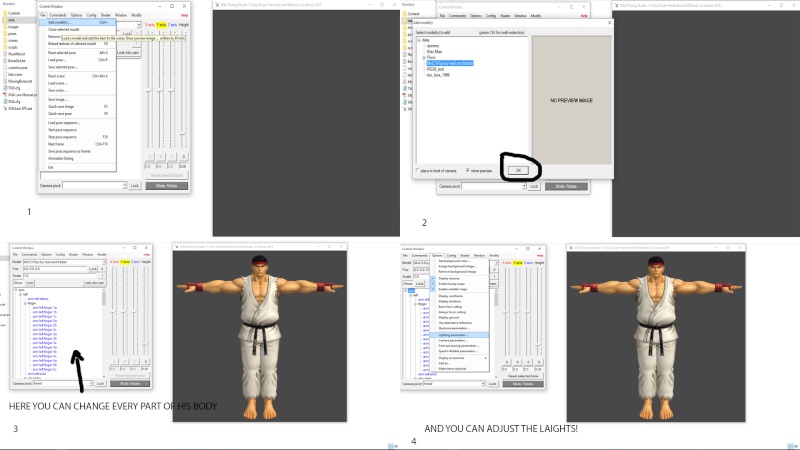Click 'Look into cam' in bone-tree window
Image resolution: width=800 pixels, height=450 pixels.
(94, 283)
